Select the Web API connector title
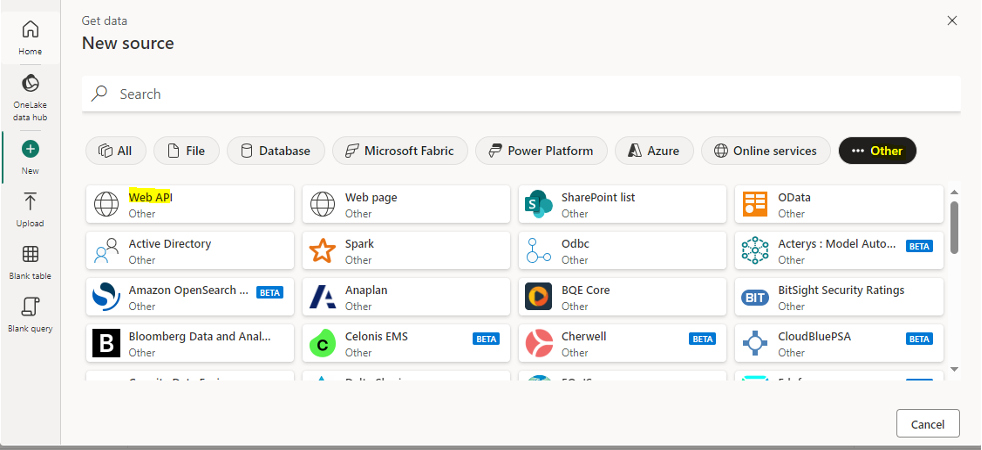The image size is (982, 450). tap(150, 197)
